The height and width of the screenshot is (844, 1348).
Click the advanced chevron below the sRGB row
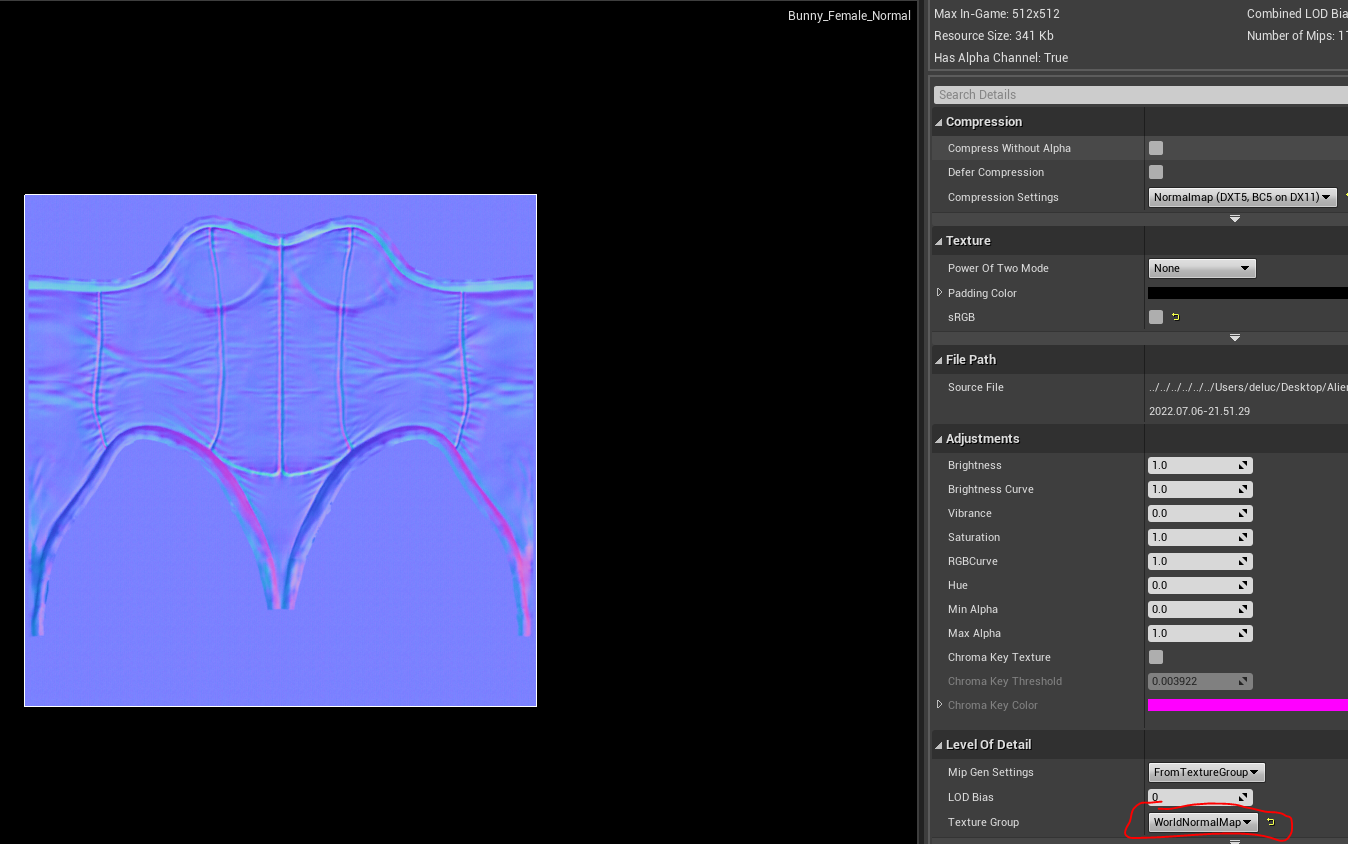click(1234, 337)
